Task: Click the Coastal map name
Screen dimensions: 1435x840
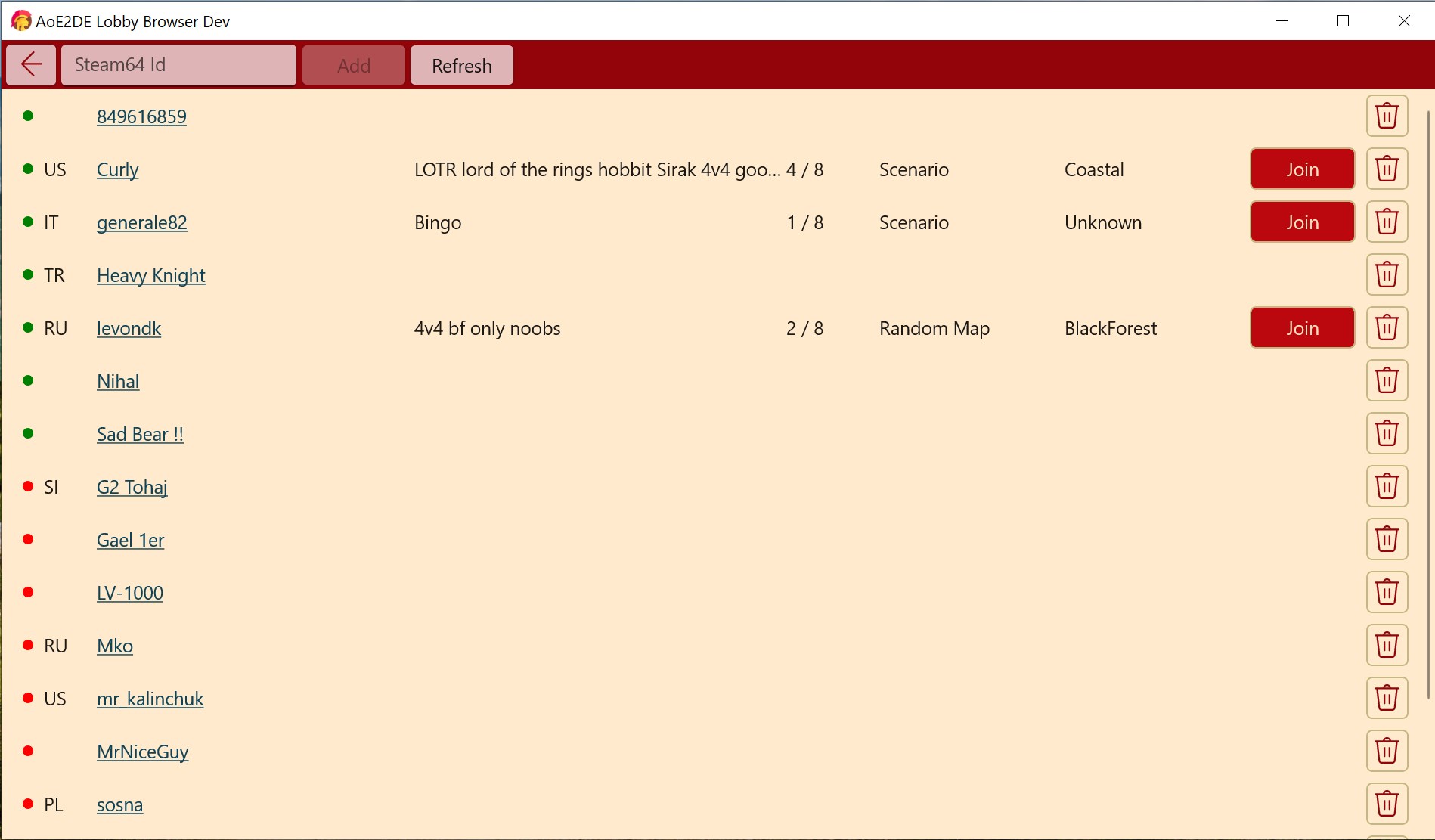Action: [1094, 169]
